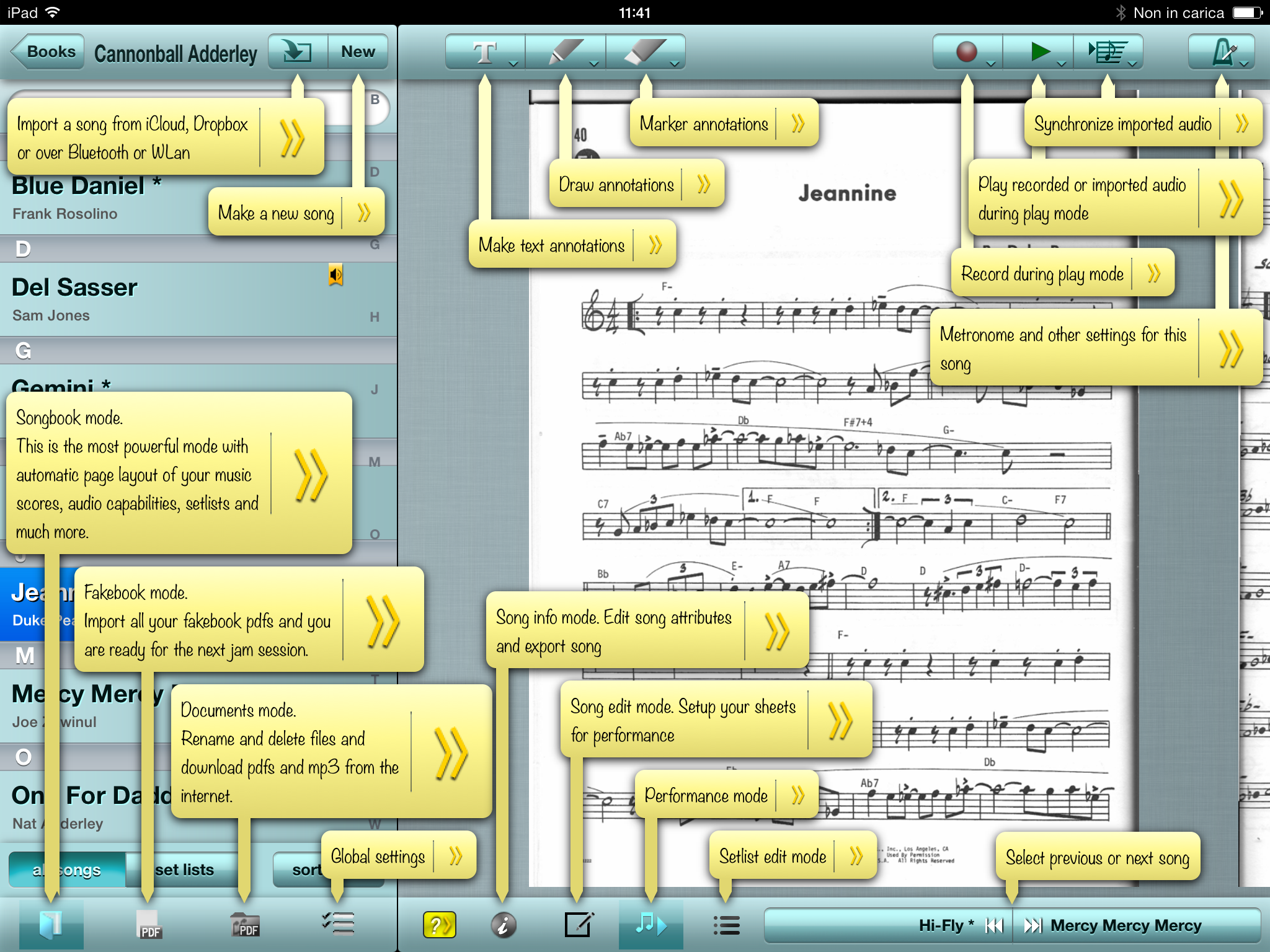
Task: Open more on Performance mode tip
Action: 797,795
